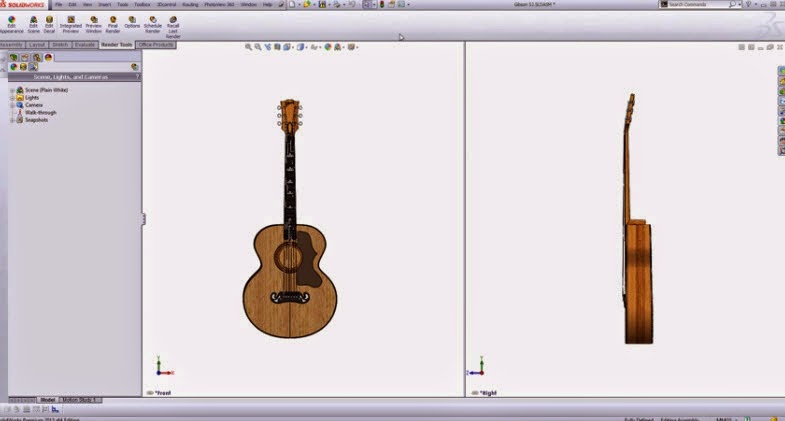Select the DisplayManager tab icon
The height and width of the screenshot is (421, 785).
click(x=48, y=58)
